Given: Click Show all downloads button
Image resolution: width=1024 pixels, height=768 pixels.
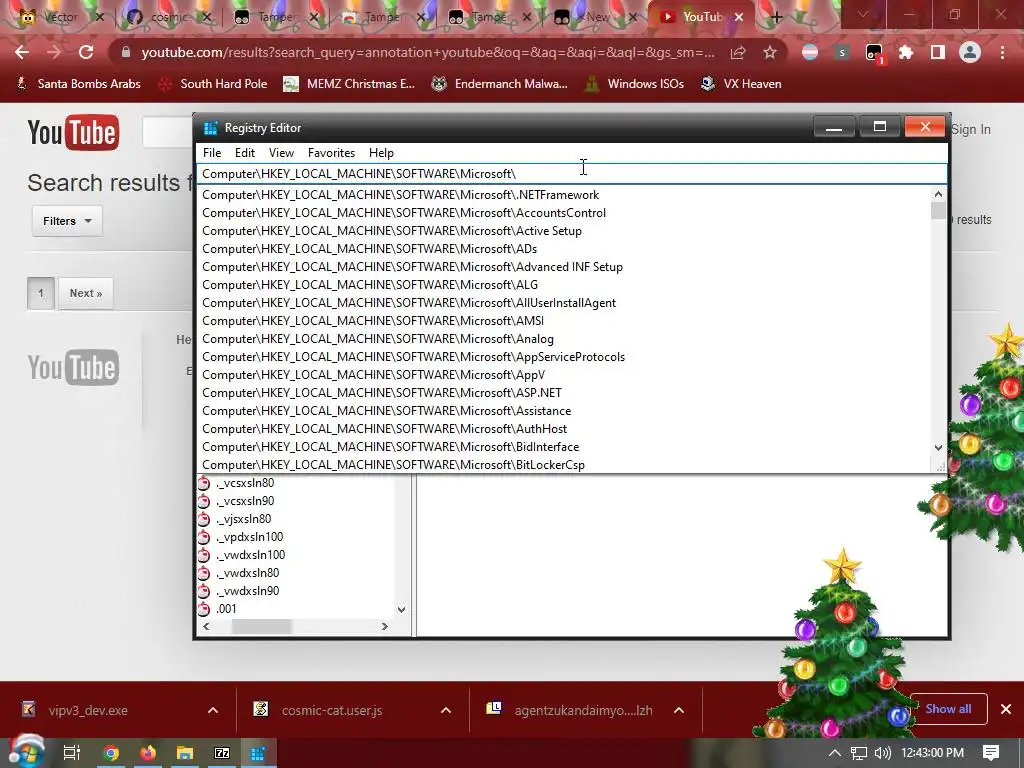Looking at the screenshot, I should [x=948, y=709].
